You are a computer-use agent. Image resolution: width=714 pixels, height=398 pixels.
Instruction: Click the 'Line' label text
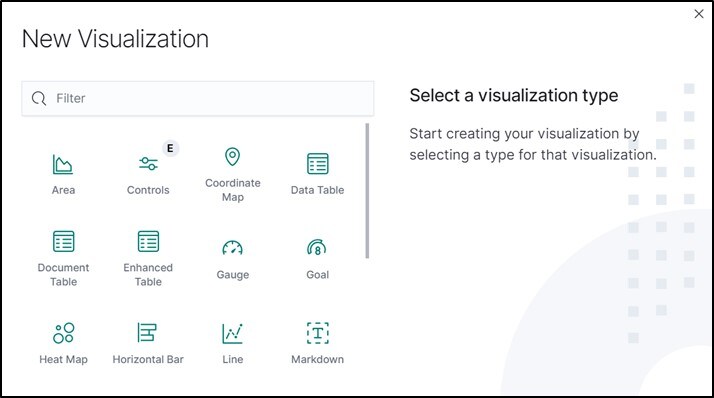233,359
